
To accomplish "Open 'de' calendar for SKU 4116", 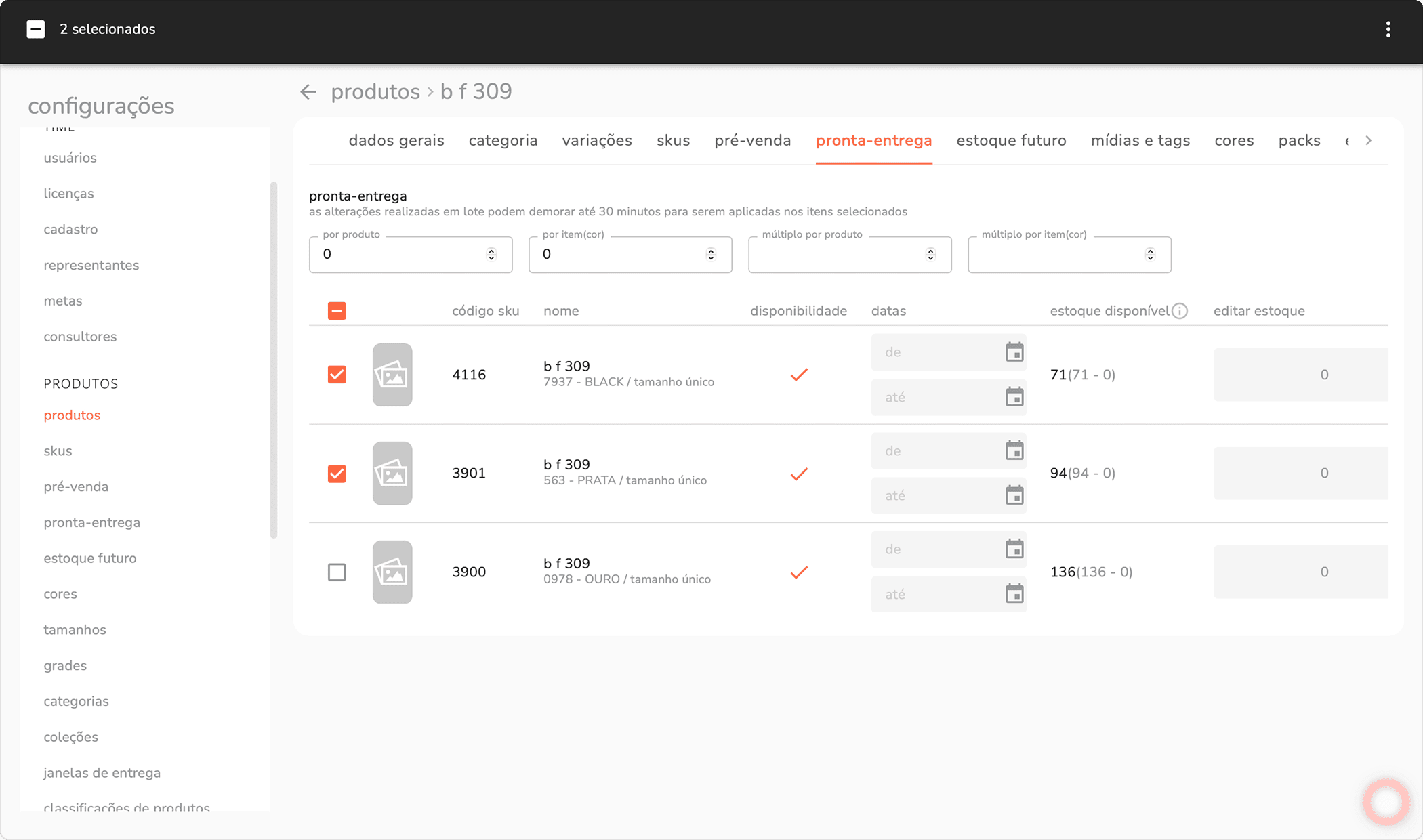I will 1014,352.
